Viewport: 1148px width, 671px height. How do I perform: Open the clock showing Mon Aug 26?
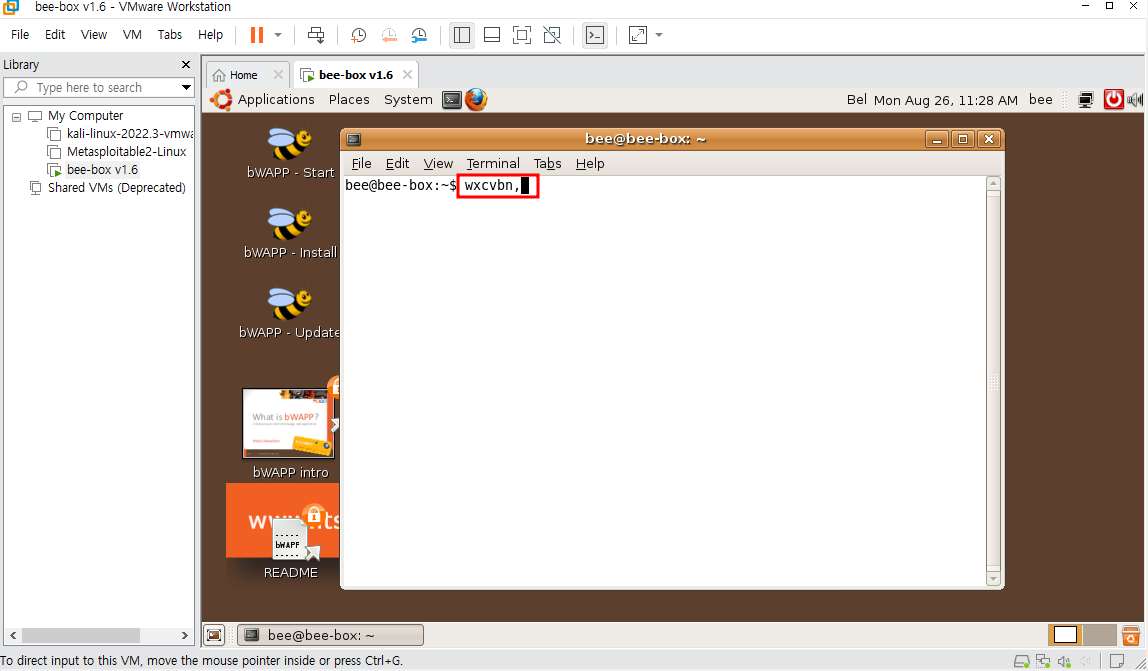(945, 100)
